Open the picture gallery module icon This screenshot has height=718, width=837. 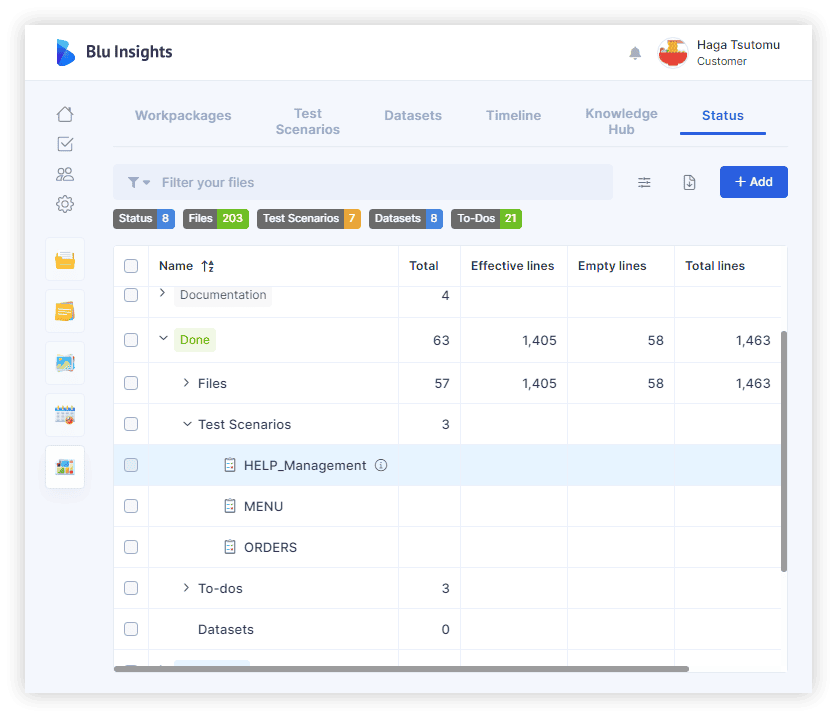[x=65, y=363]
